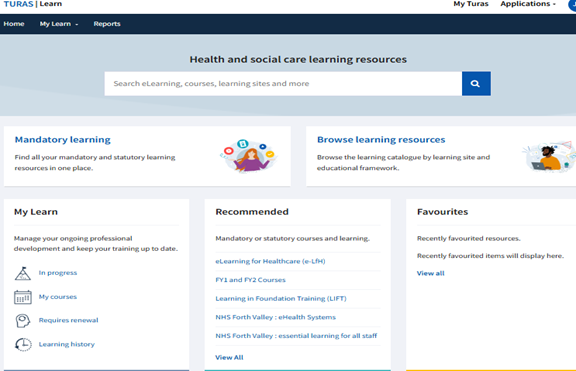Open the FY1 and FY2 Courses link
The height and width of the screenshot is (371, 576).
pos(250,280)
